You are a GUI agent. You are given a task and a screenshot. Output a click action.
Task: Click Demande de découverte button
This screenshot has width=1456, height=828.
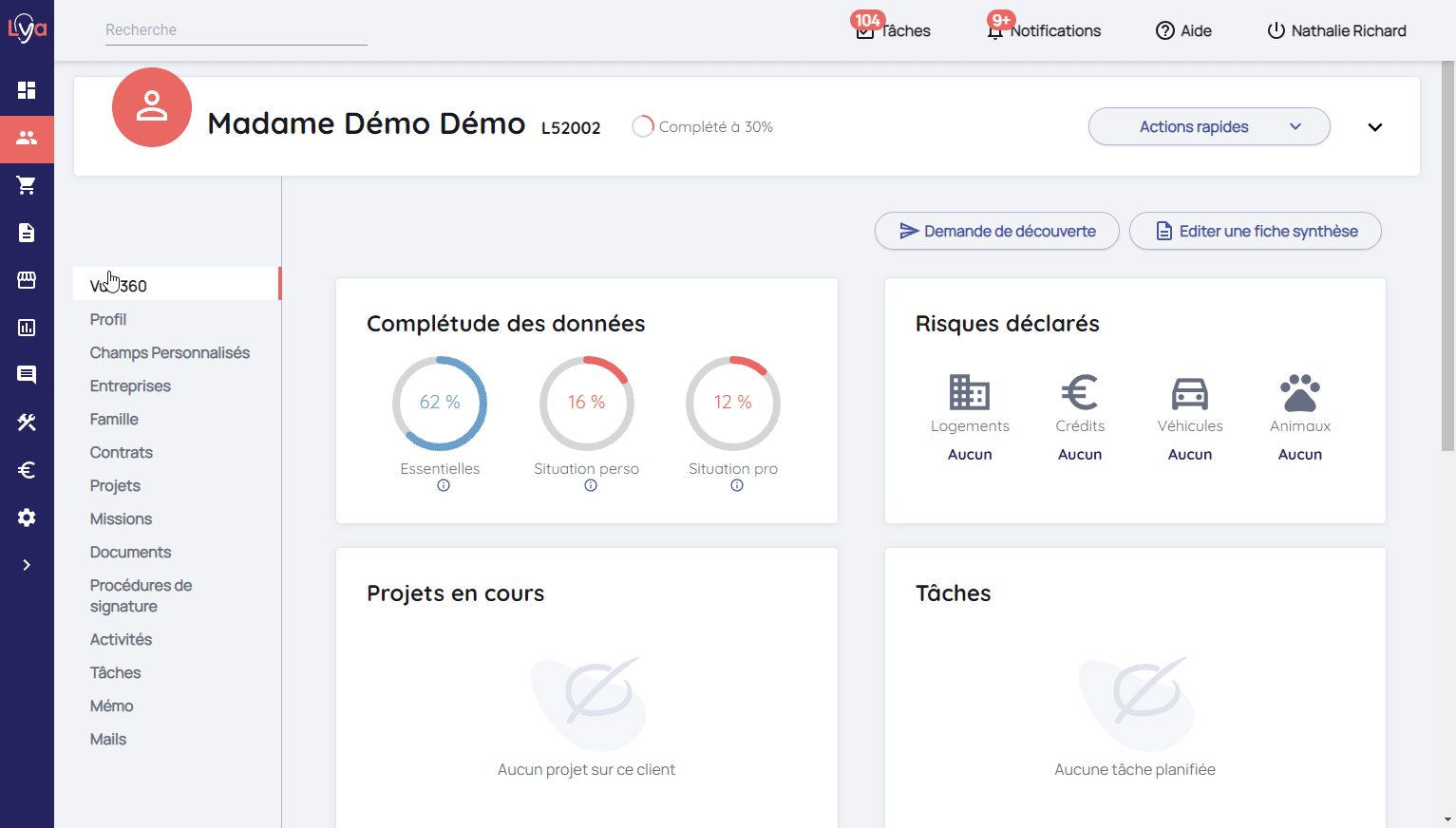[x=996, y=231]
